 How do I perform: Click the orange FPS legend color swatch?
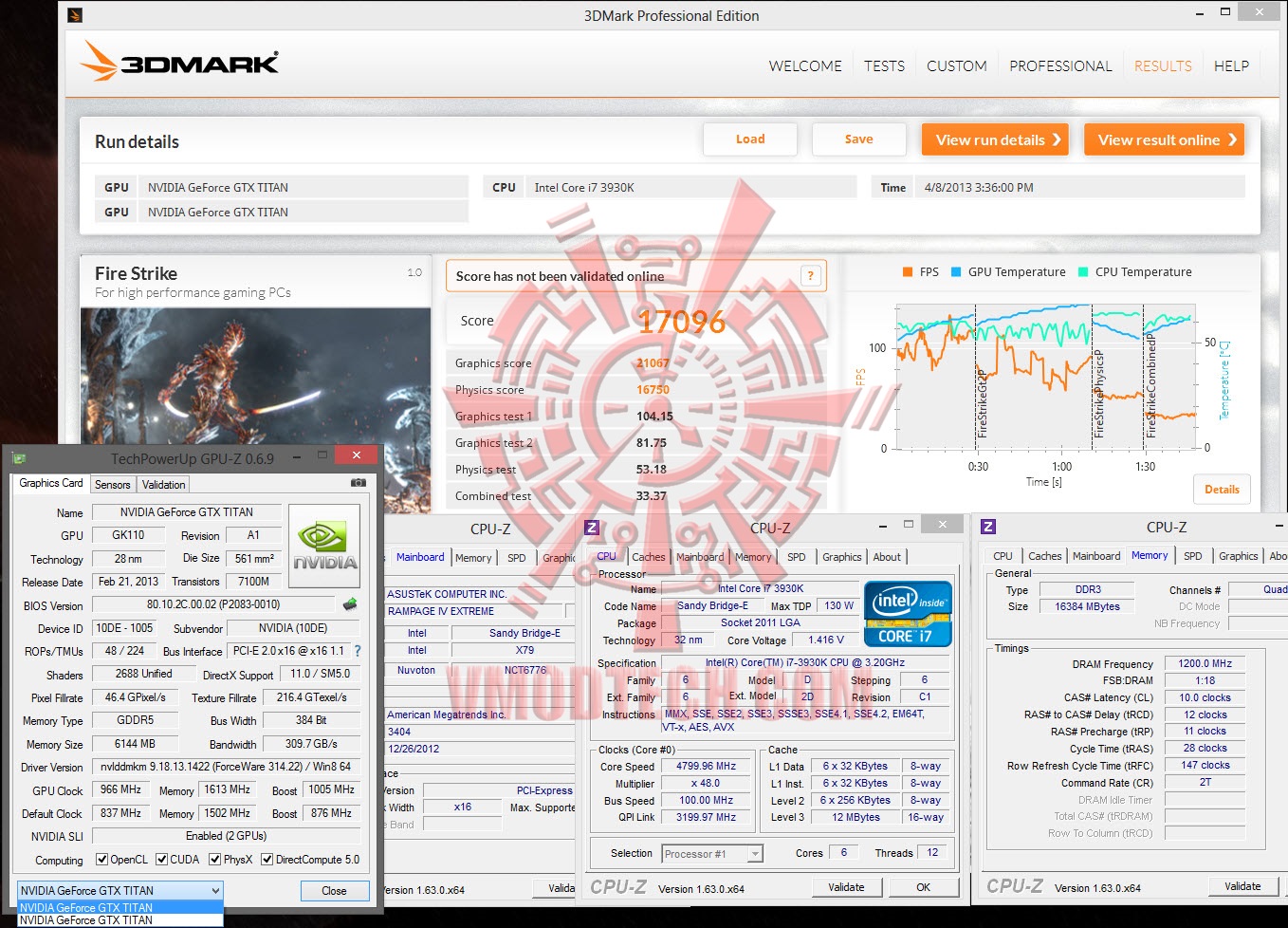pos(908,271)
